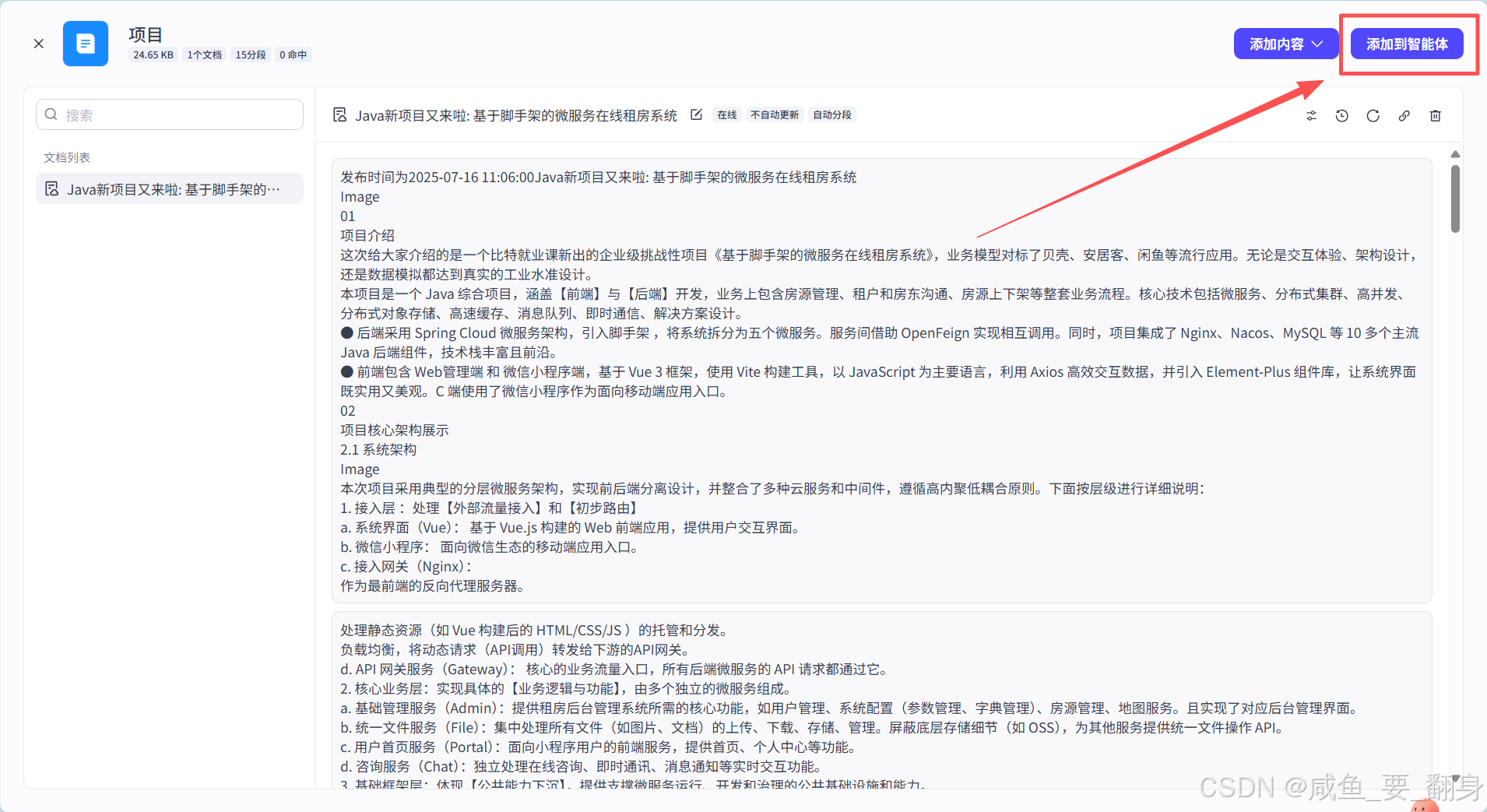Click the document icon beside the header title
Screen dimensions: 1487x812
(339, 115)
